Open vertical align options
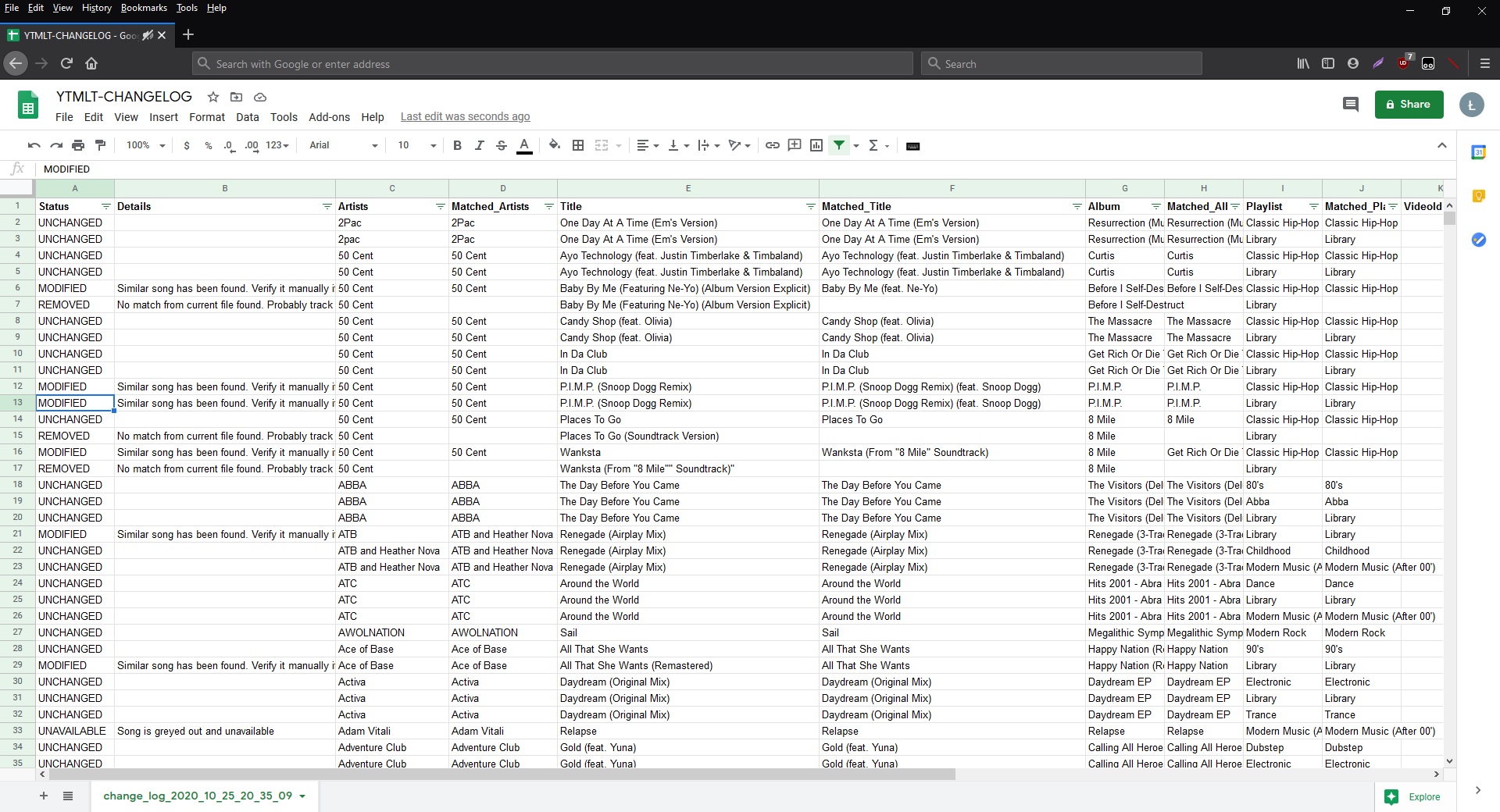 click(x=678, y=145)
